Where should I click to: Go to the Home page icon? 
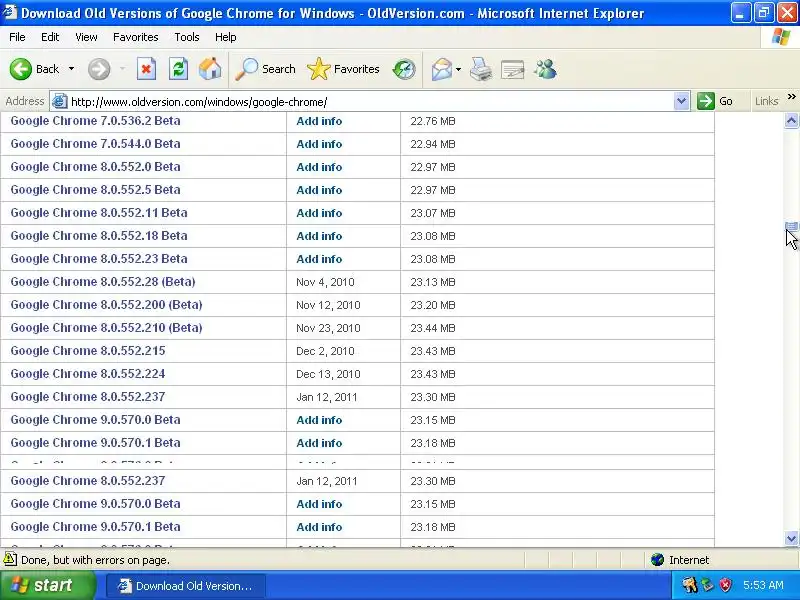point(210,69)
